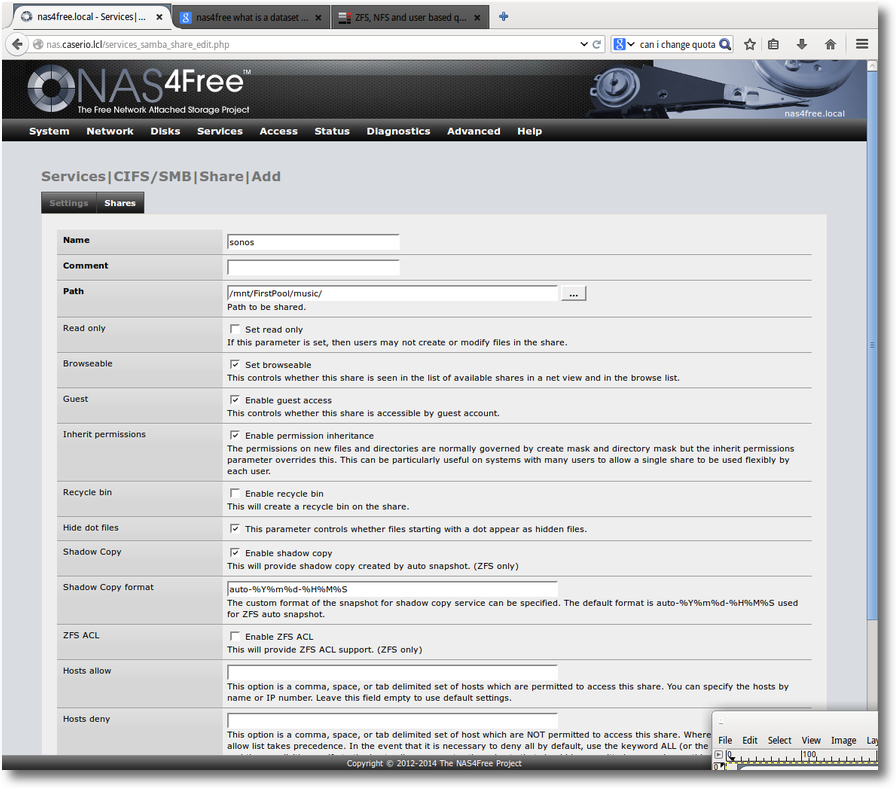
Task: Open the downloads arrow icon
Action: [802, 44]
